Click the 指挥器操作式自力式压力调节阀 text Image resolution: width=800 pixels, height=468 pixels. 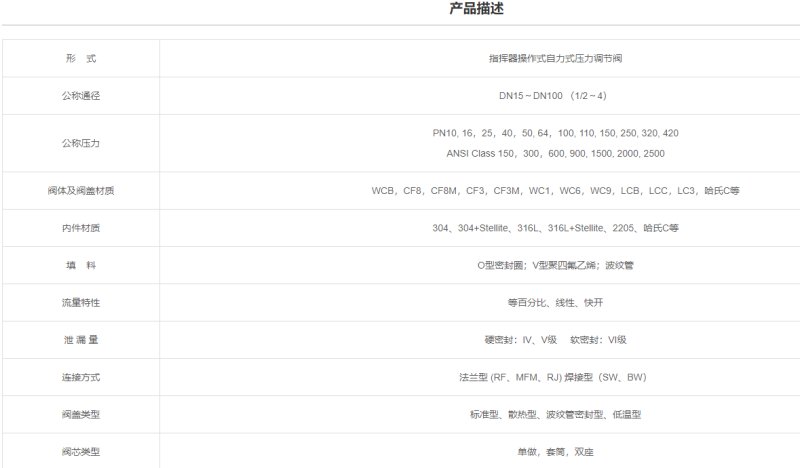[x=555, y=59]
